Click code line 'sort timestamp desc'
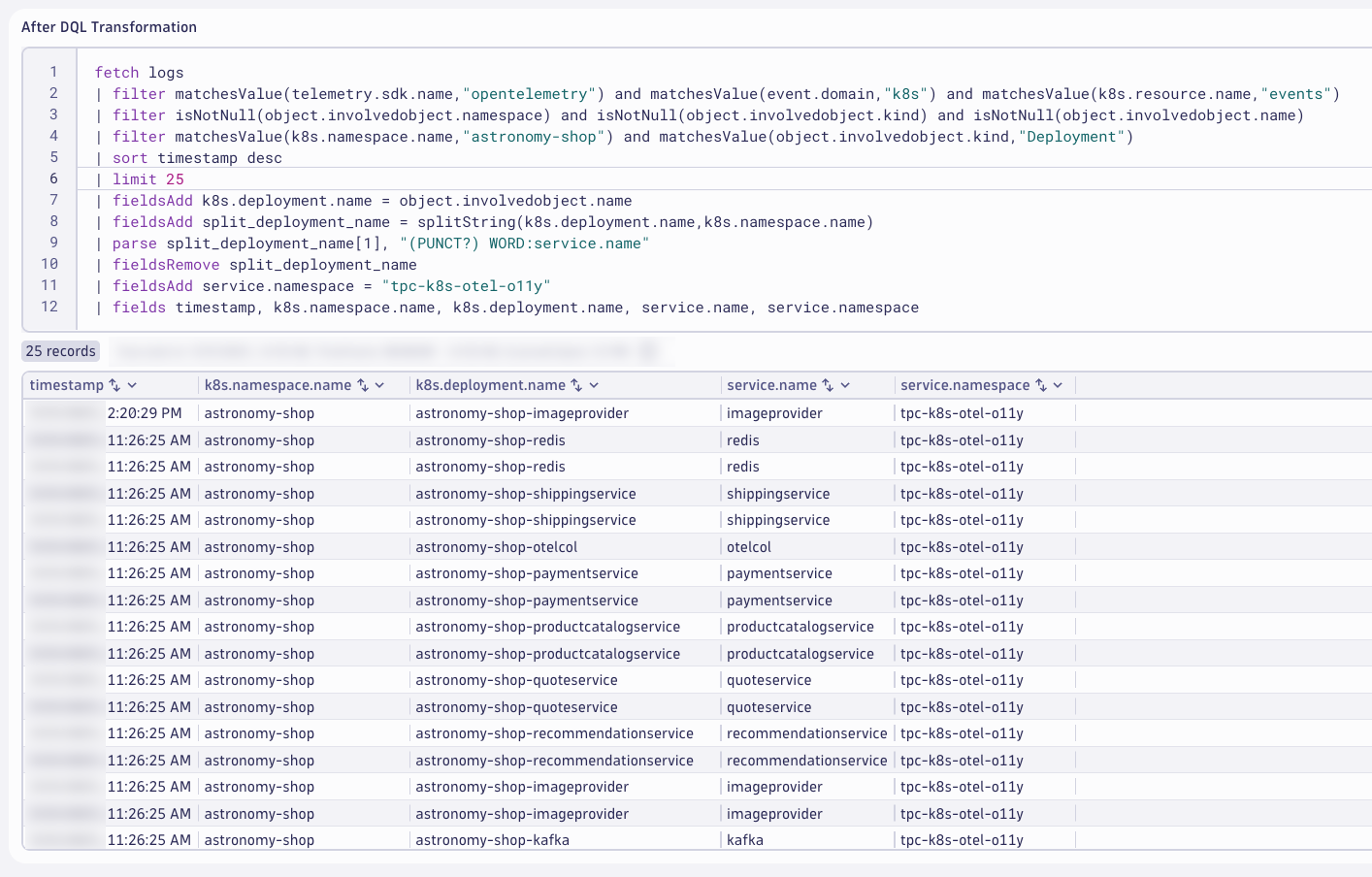Screen dimensions: 1372x877 189,158
